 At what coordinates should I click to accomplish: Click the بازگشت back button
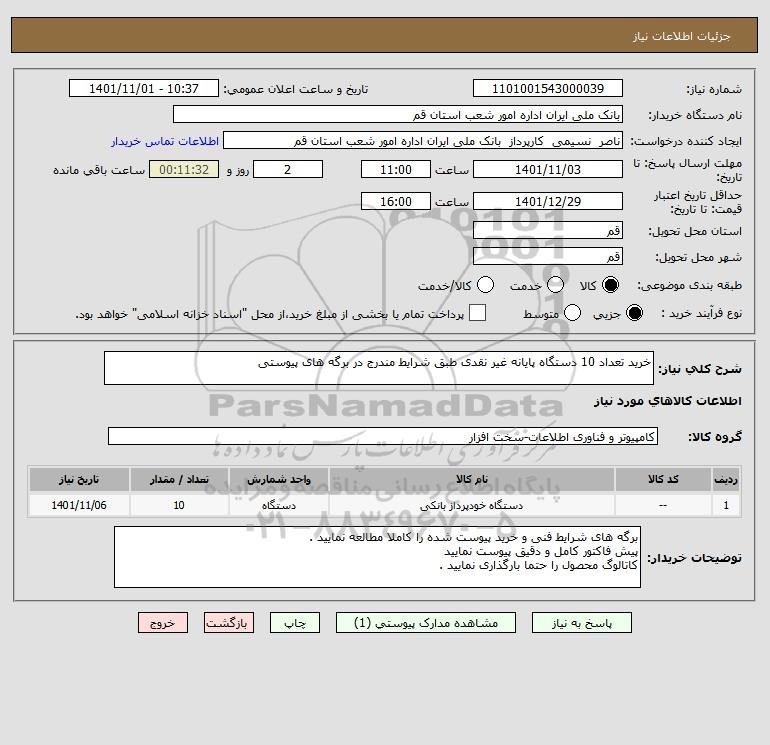click(x=229, y=623)
